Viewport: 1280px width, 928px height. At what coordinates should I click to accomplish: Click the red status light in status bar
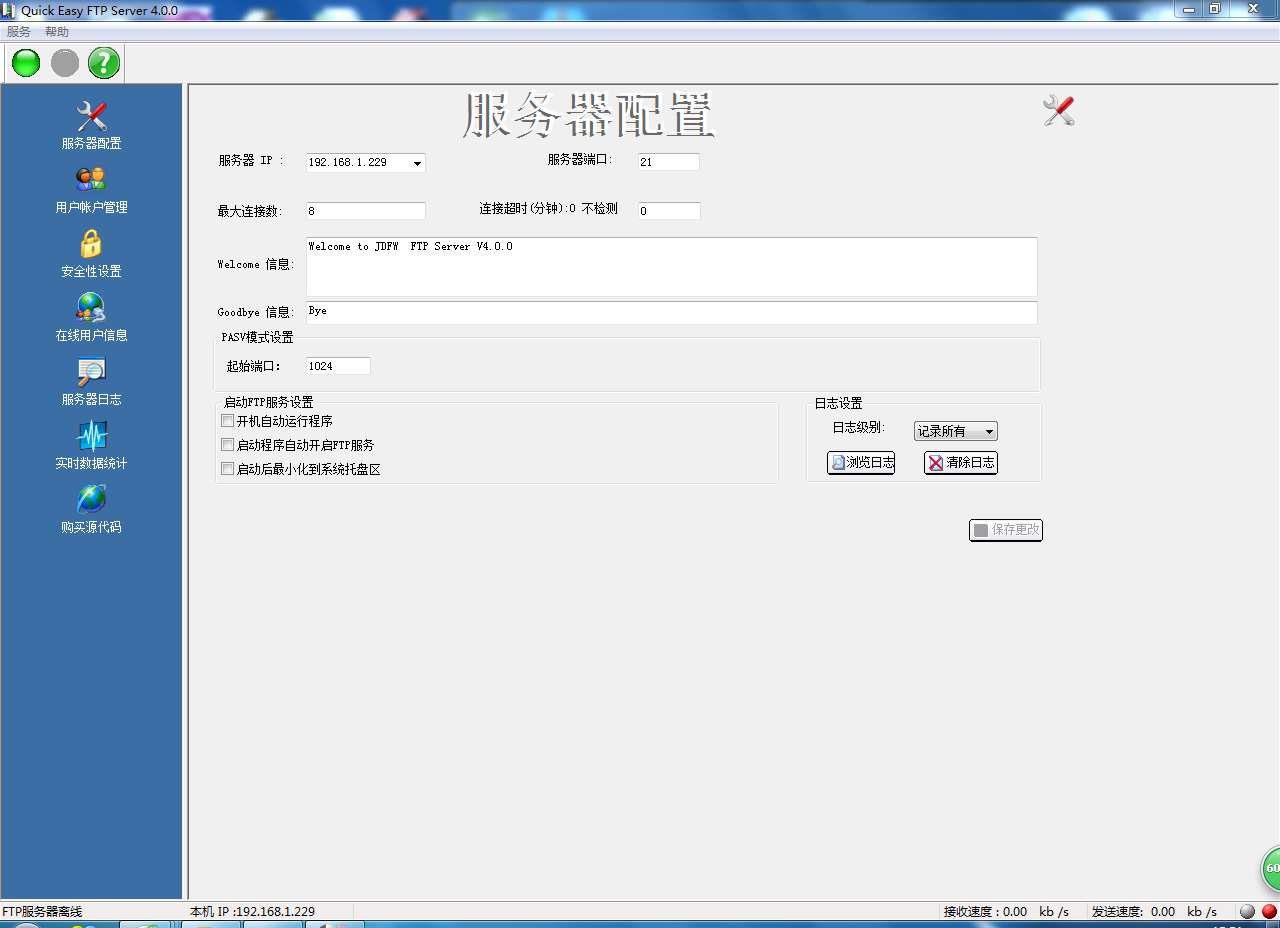point(1269,911)
